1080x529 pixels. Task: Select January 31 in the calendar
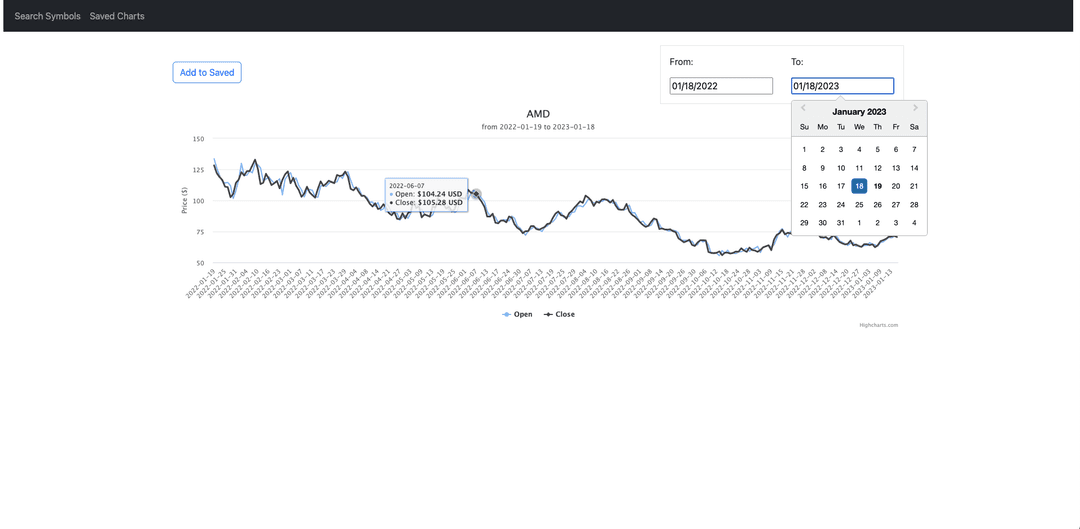tap(841, 223)
